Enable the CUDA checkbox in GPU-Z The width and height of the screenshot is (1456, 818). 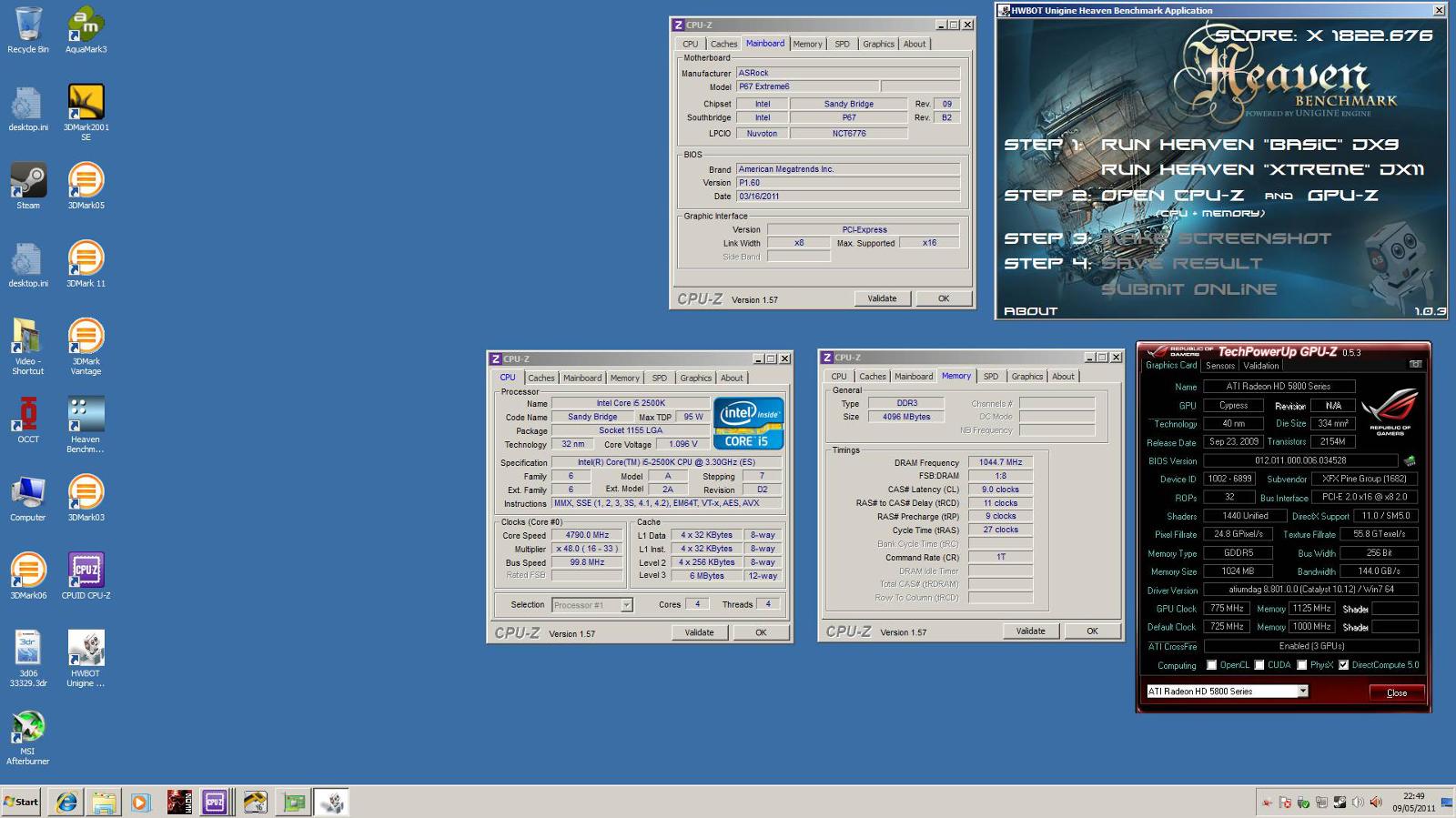[1259, 665]
